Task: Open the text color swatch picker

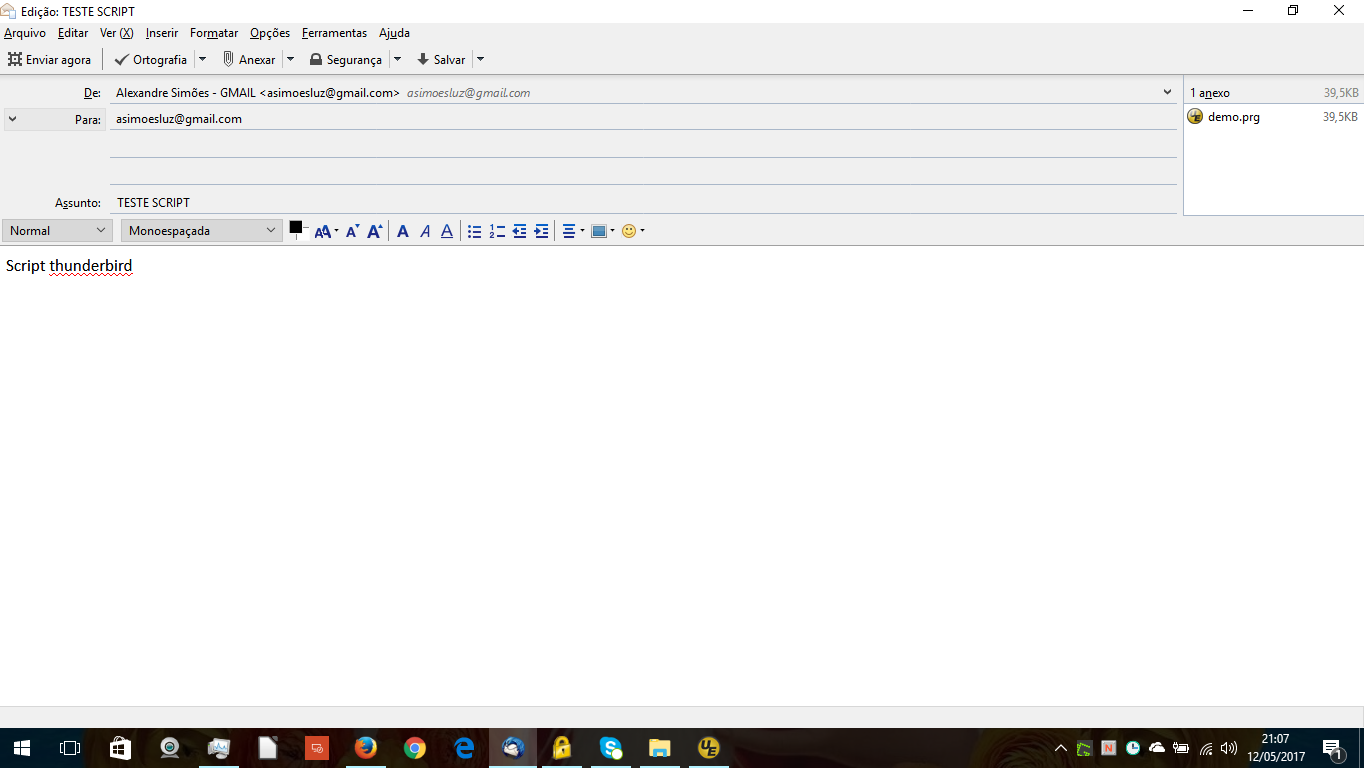Action: tap(296, 228)
